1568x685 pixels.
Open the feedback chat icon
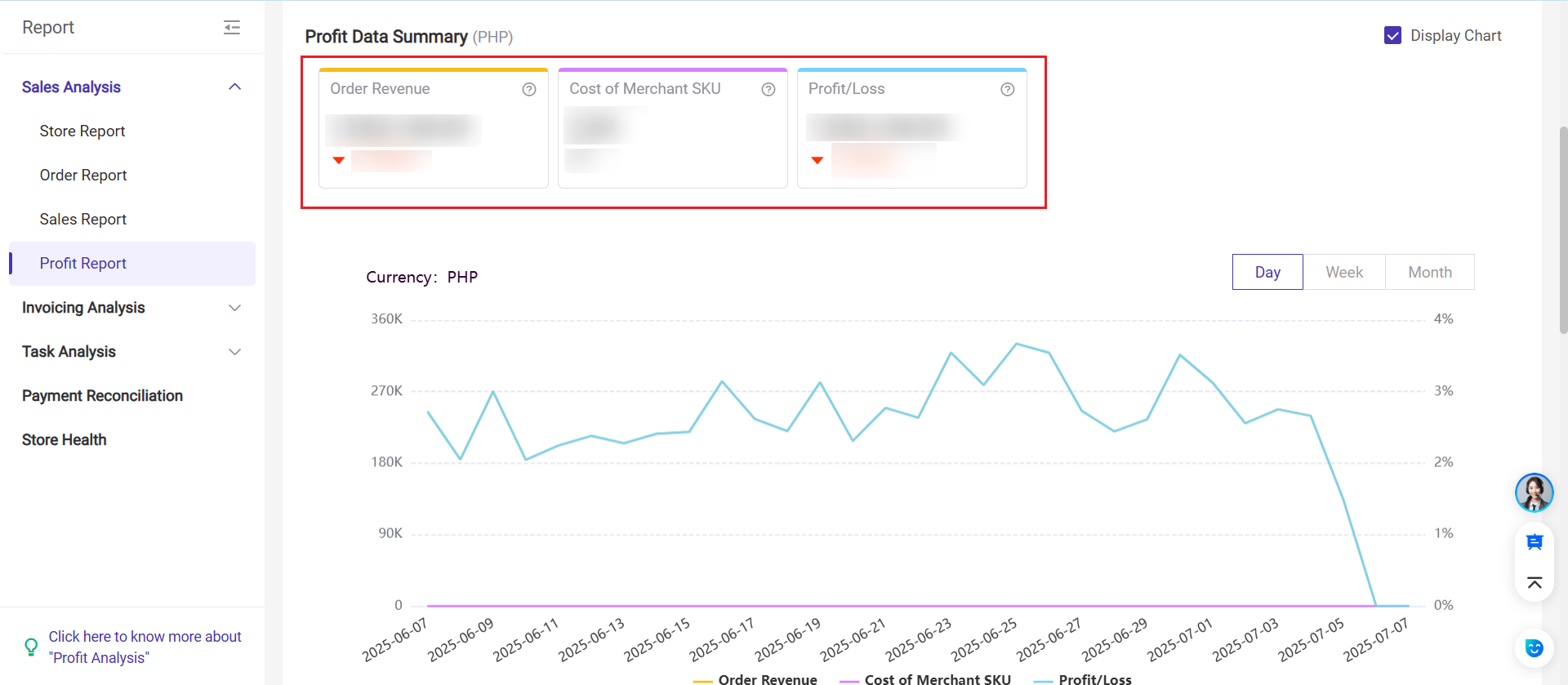click(x=1534, y=542)
